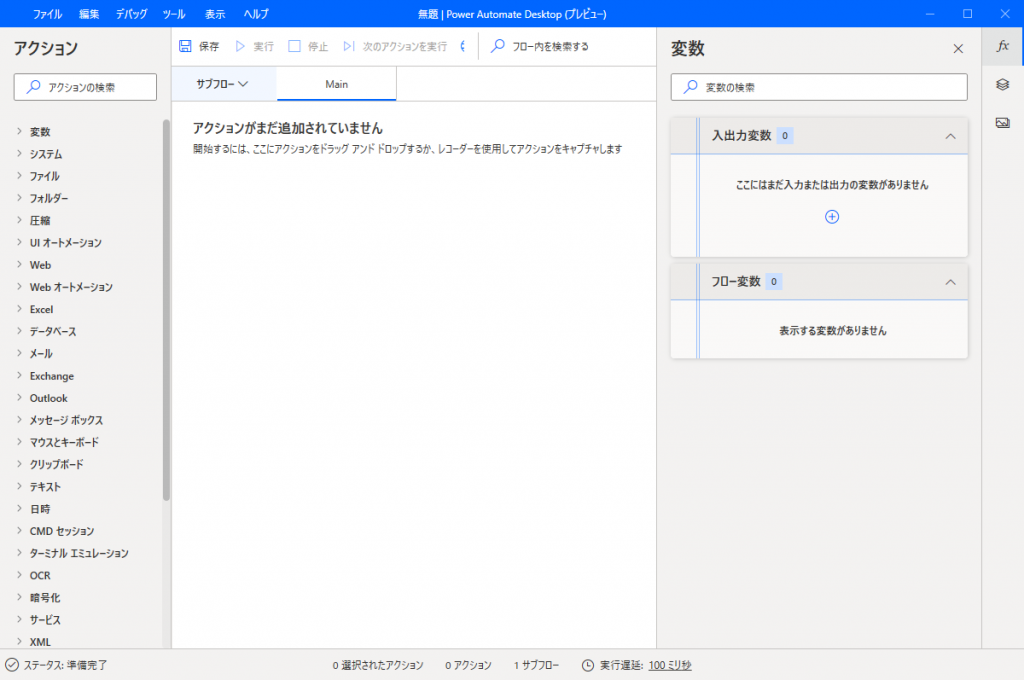The image size is (1024, 680).
Task: Click the 1 サブフロー status text
Action: 536,665
